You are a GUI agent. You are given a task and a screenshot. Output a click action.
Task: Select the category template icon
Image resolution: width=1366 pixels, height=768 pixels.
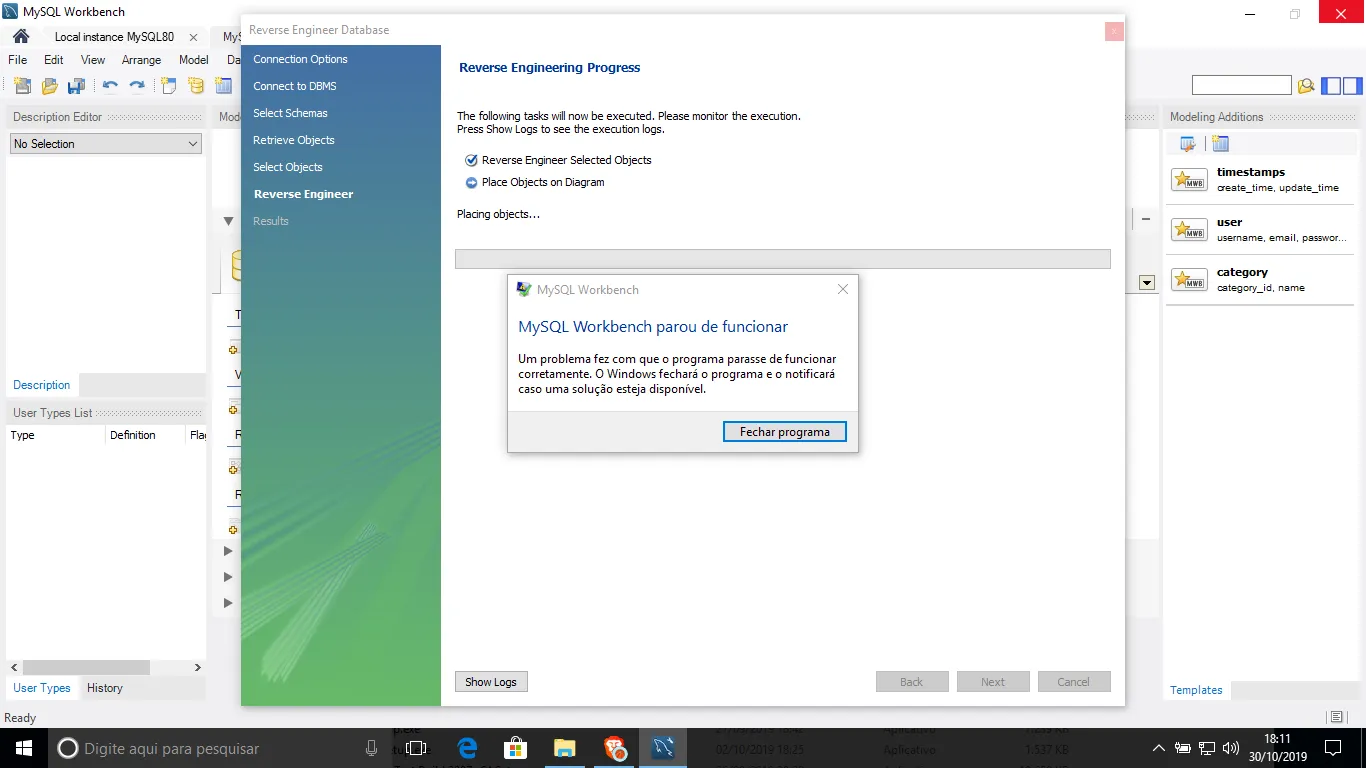1189,280
